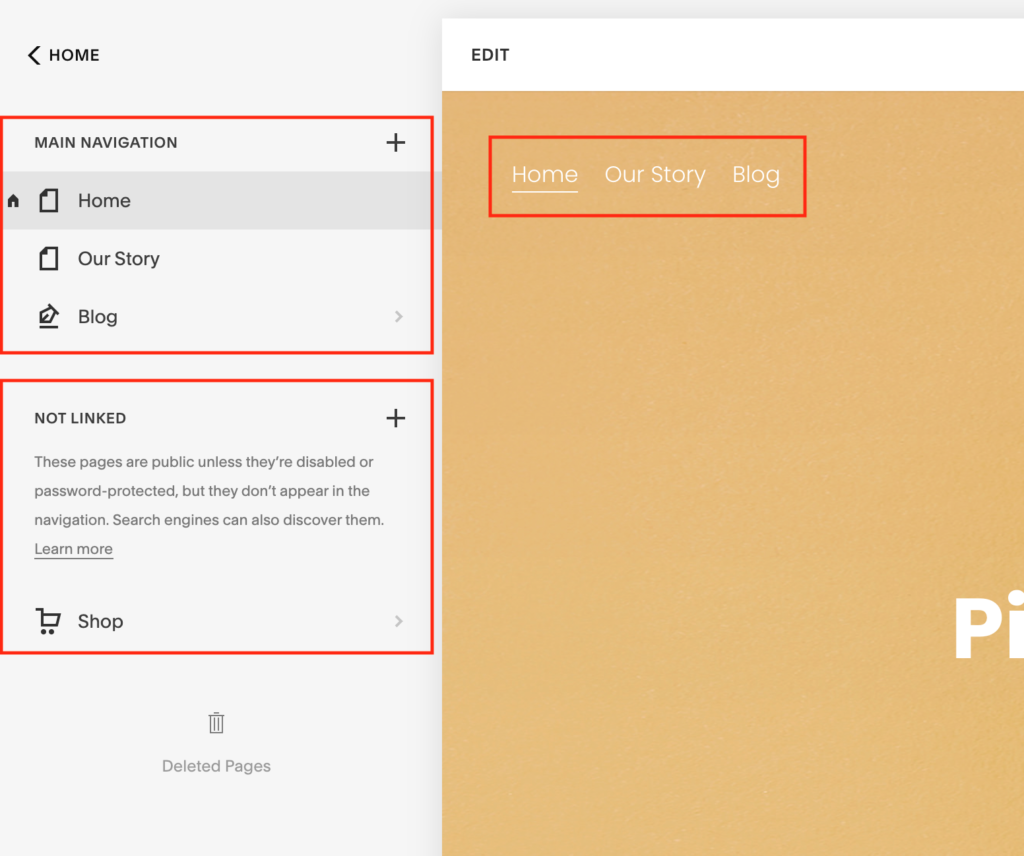
Task: Click the HOME back label
Action: [x=74, y=55]
